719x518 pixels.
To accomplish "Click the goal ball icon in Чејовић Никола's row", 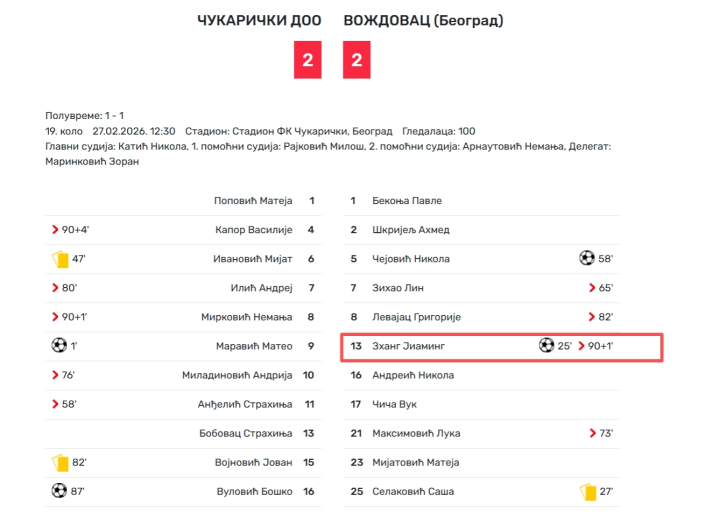I will point(587,259).
